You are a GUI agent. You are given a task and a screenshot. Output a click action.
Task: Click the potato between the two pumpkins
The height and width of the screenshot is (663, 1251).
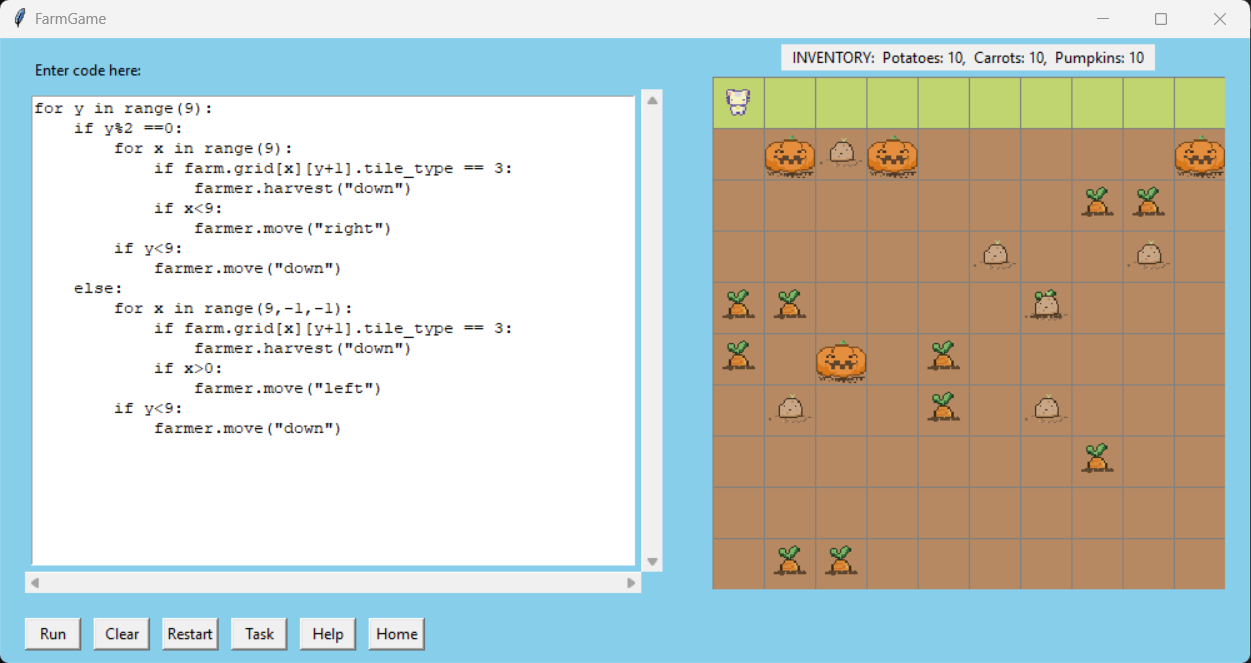pyautogui.click(x=841, y=153)
